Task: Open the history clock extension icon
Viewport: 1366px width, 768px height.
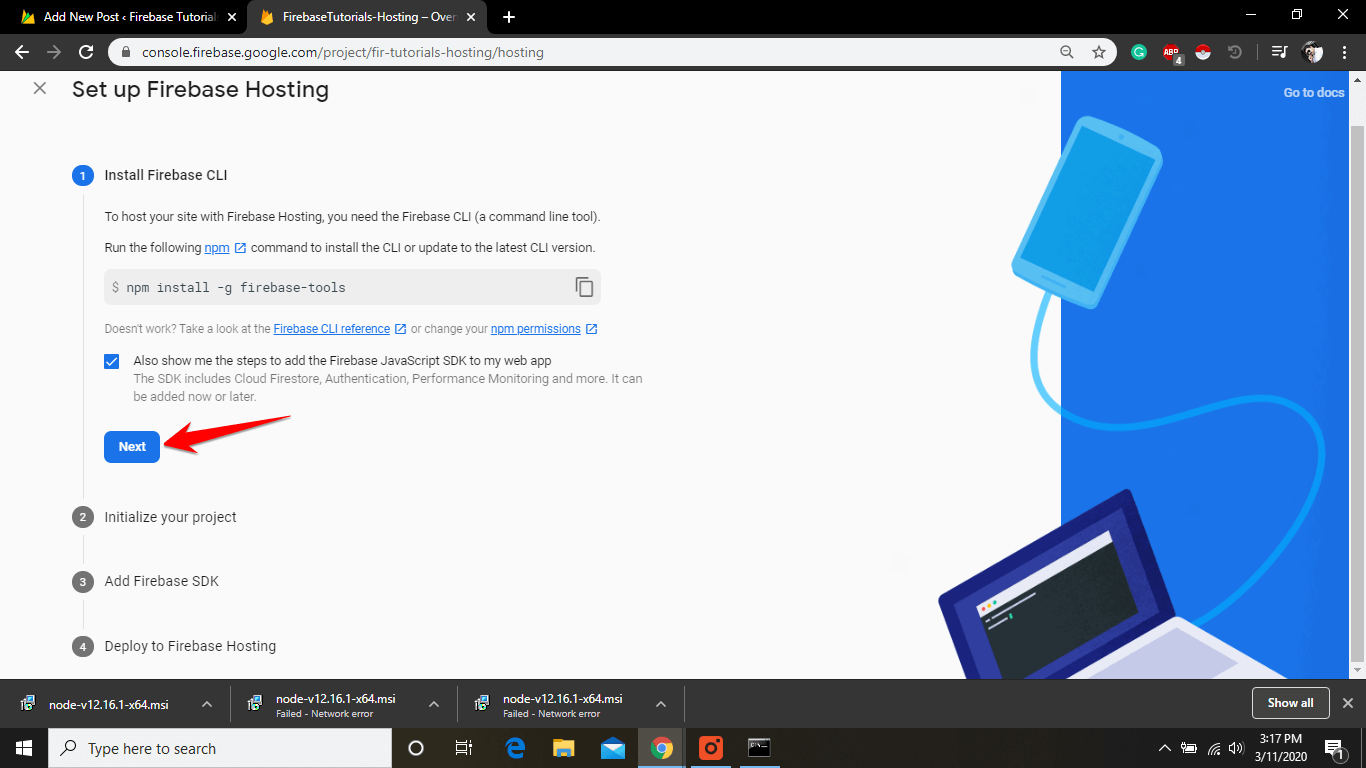Action: pyautogui.click(x=1235, y=52)
